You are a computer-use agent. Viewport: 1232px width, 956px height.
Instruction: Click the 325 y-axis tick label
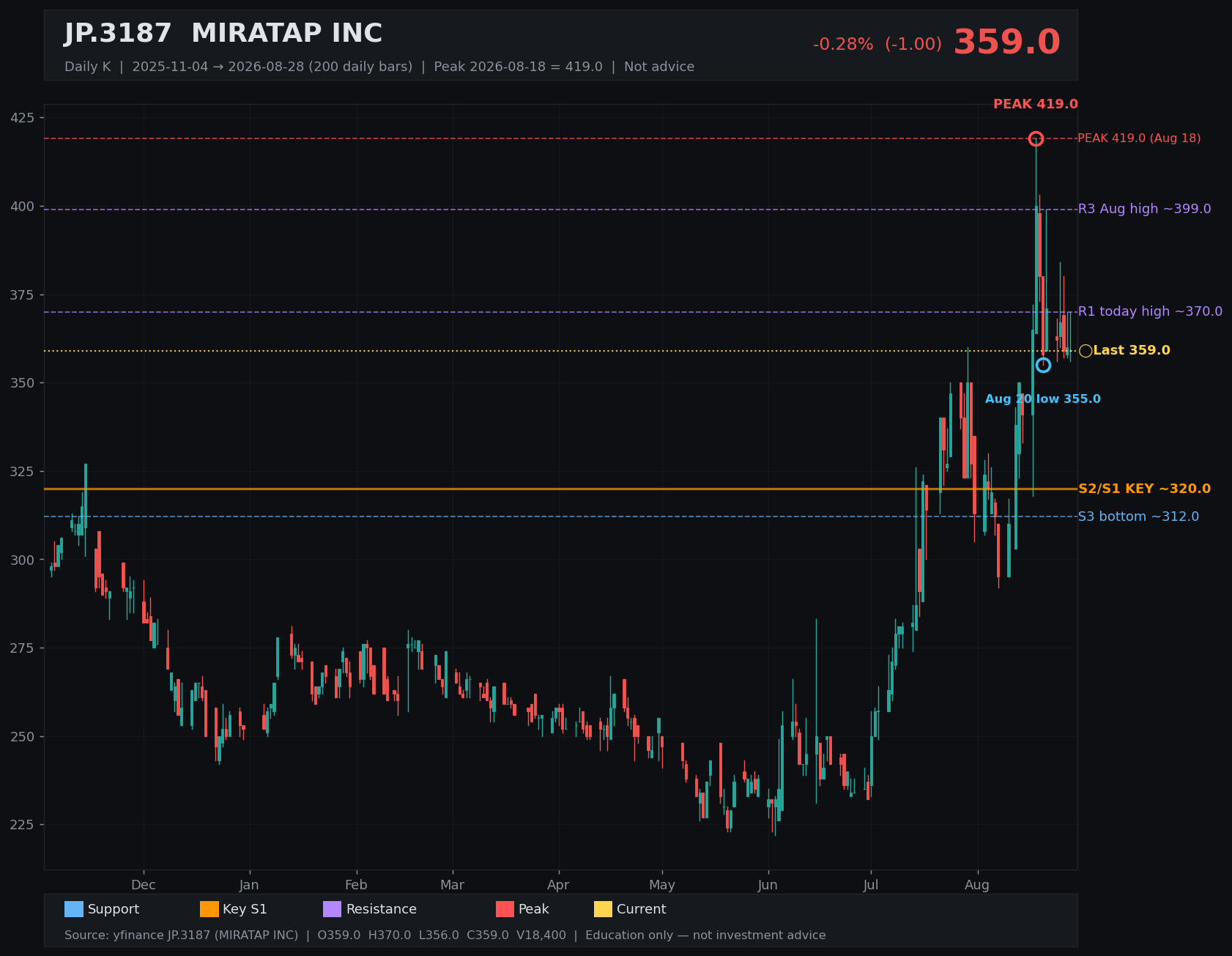22,471
